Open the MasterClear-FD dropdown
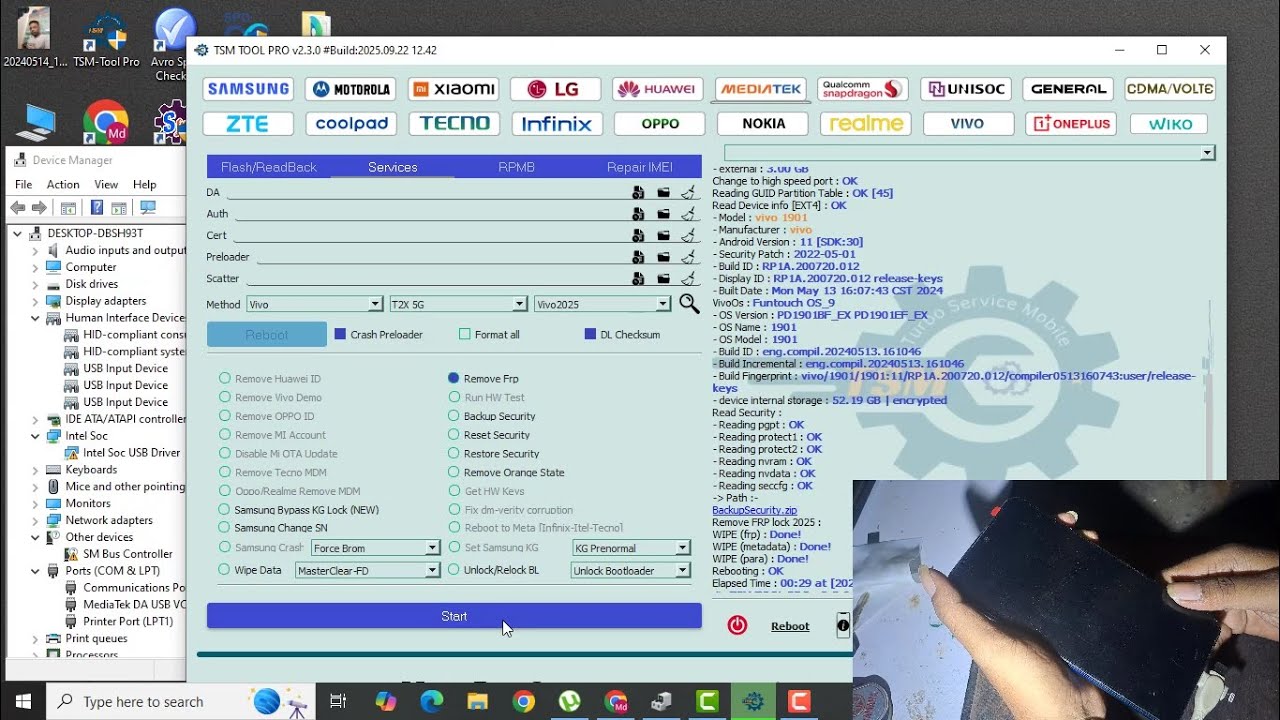The image size is (1280, 720). click(367, 571)
